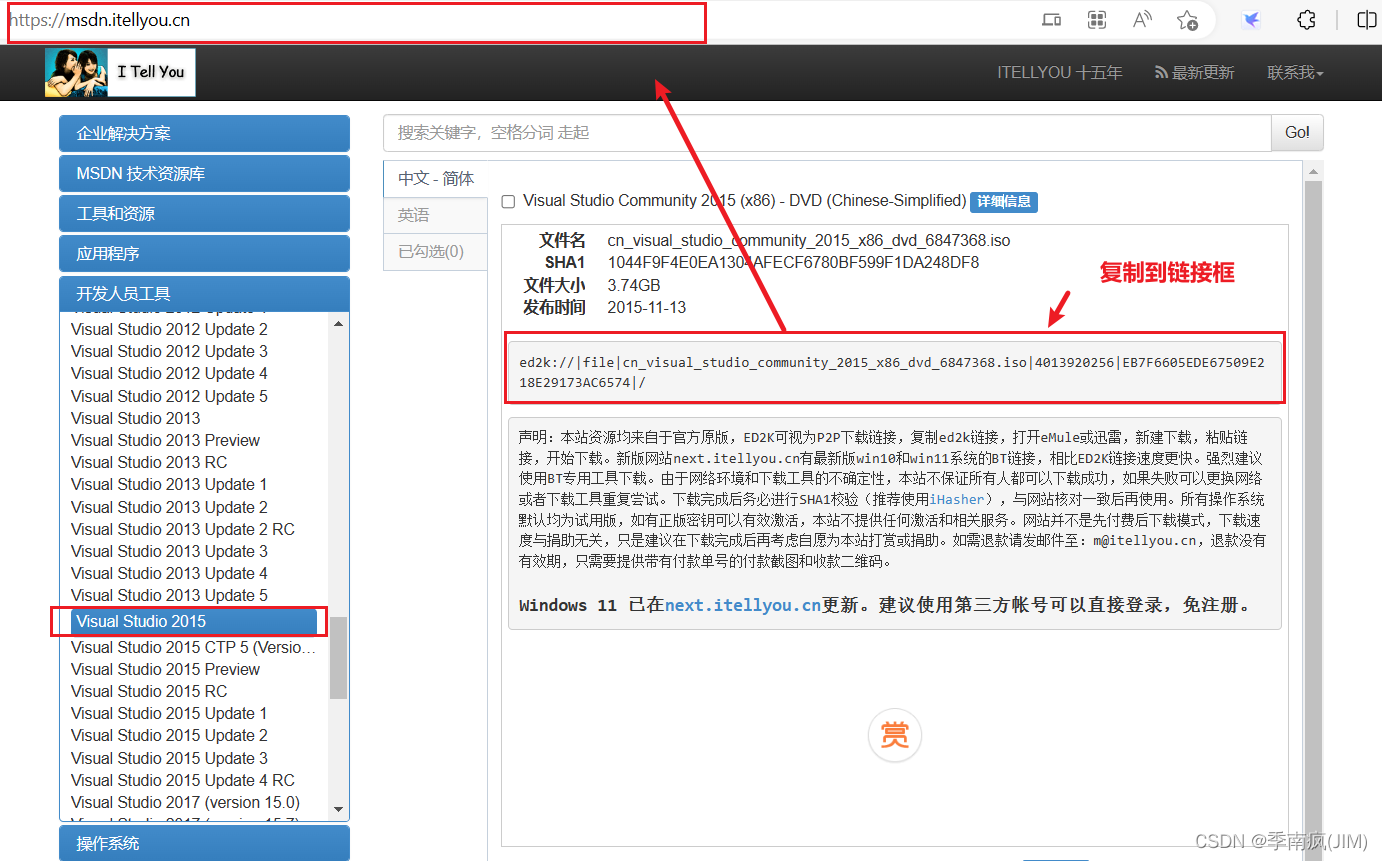The width and height of the screenshot is (1382, 861).
Task: Click the 2015-11-13 release date value
Action: [x=647, y=307]
